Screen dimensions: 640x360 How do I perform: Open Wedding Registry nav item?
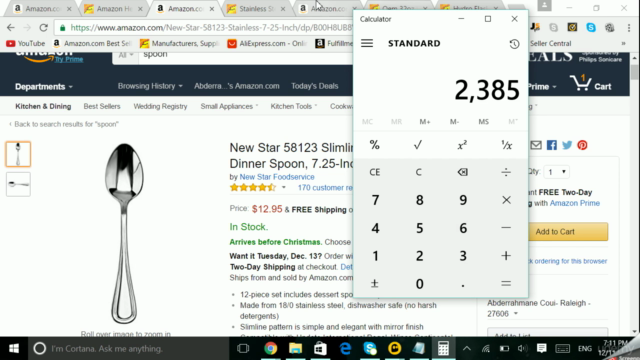pyautogui.click(x=160, y=107)
